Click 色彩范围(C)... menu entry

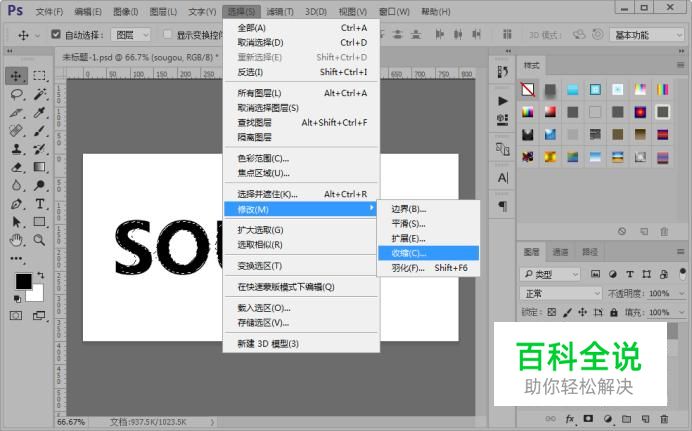[x=302, y=158]
